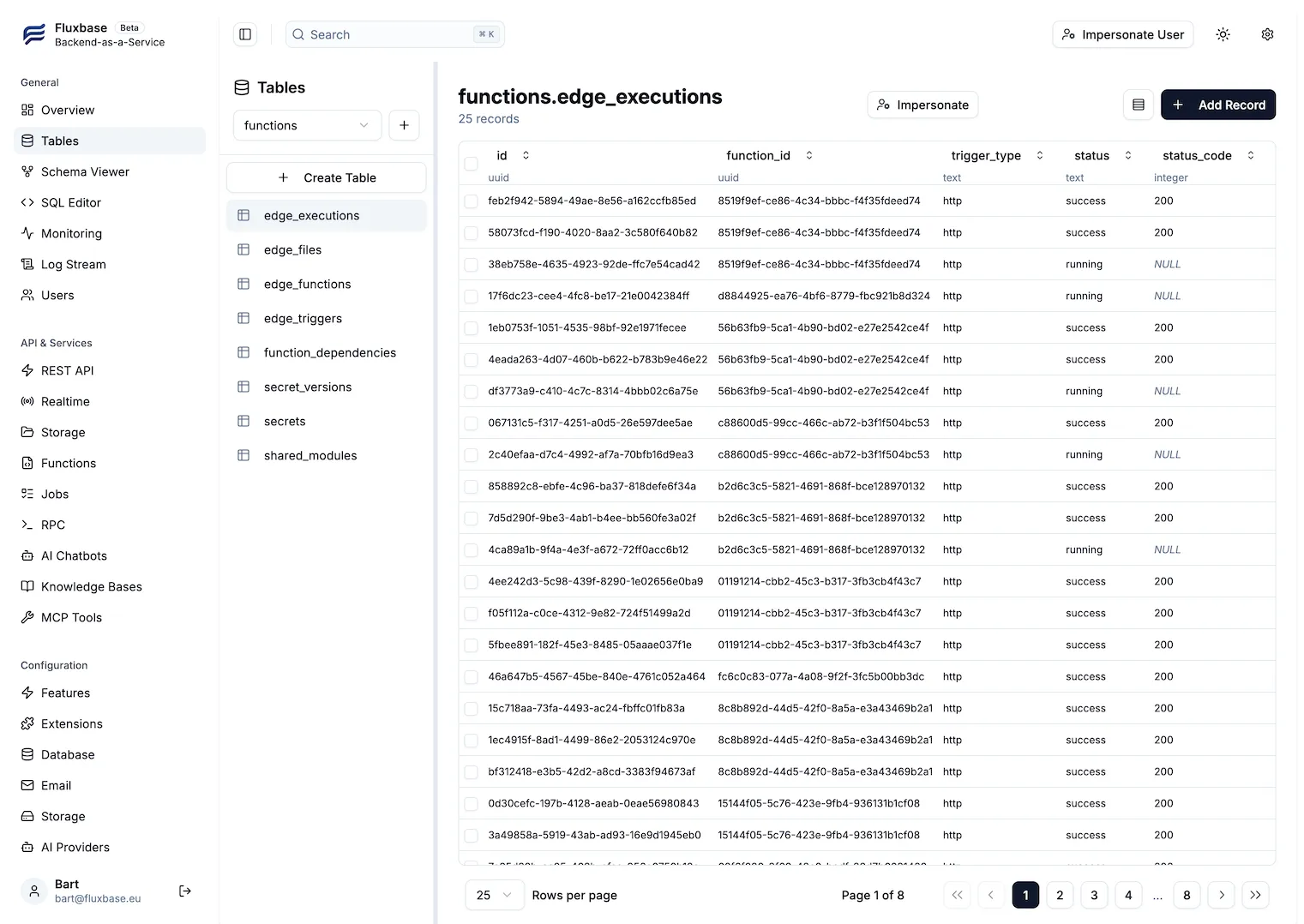
Task: Open the functions schema dropdown
Action: (x=306, y=125)
